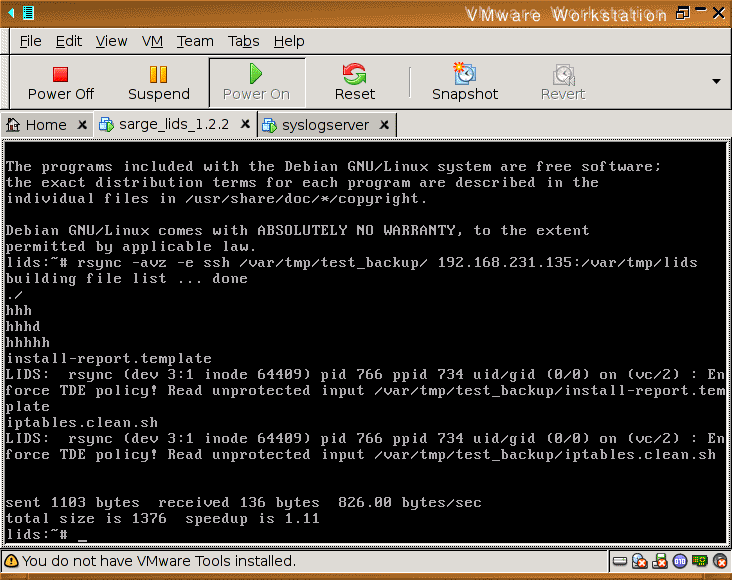
Task: Click the 'You do not have VMware Tools installed' message
Action: [x=159, y=561]
